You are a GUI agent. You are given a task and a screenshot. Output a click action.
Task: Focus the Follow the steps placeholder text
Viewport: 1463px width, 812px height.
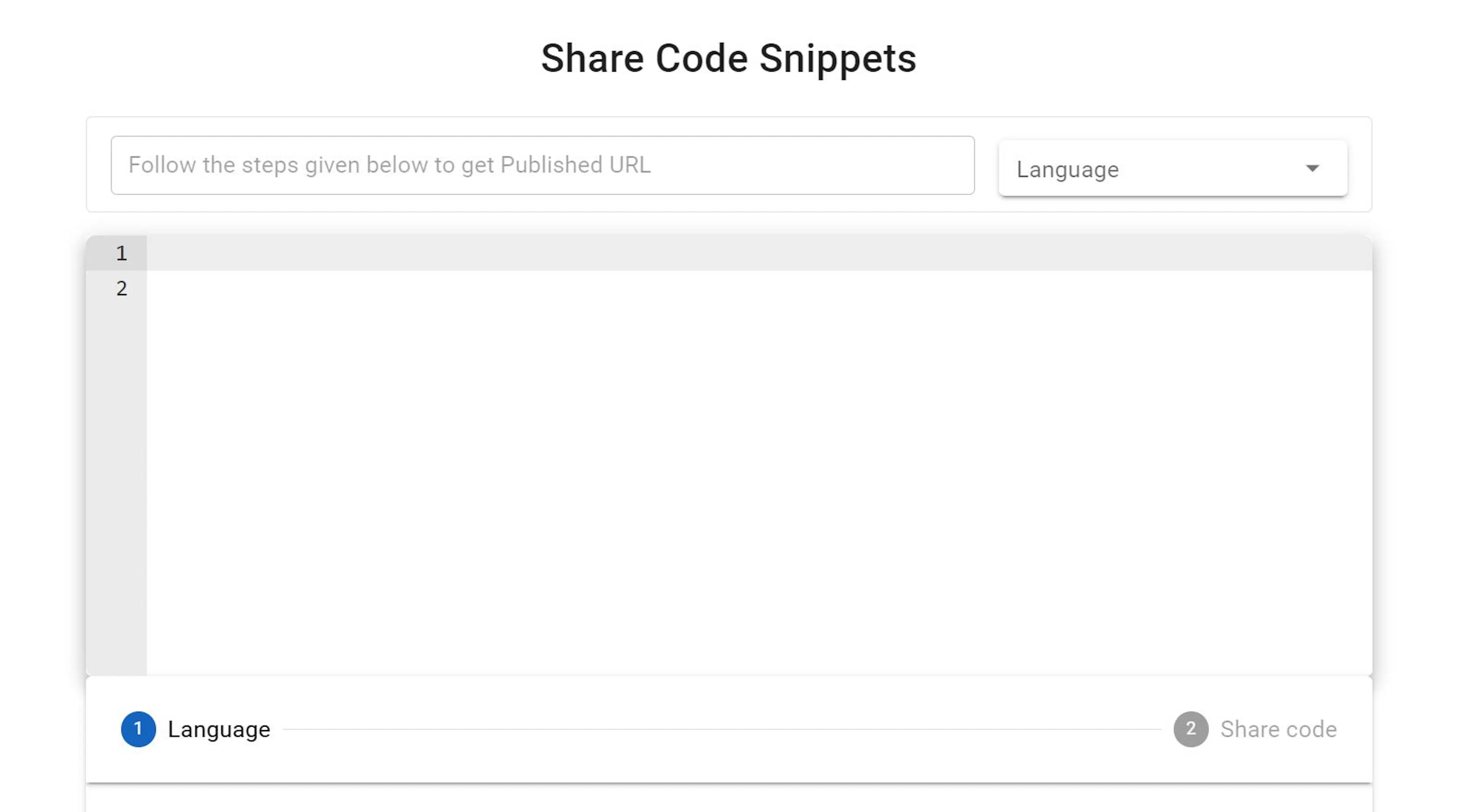coord(390,165)
